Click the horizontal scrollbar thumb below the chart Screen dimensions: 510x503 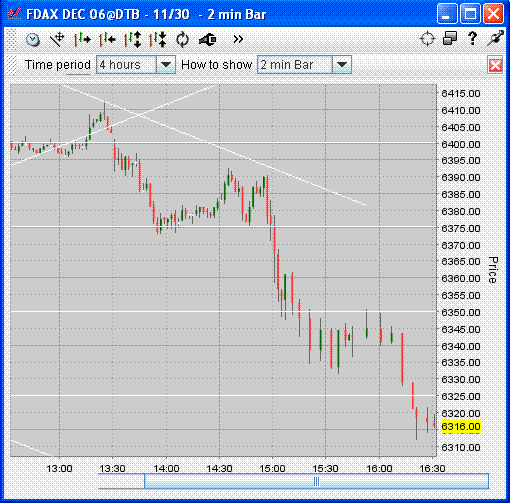(x=316, y=481)
